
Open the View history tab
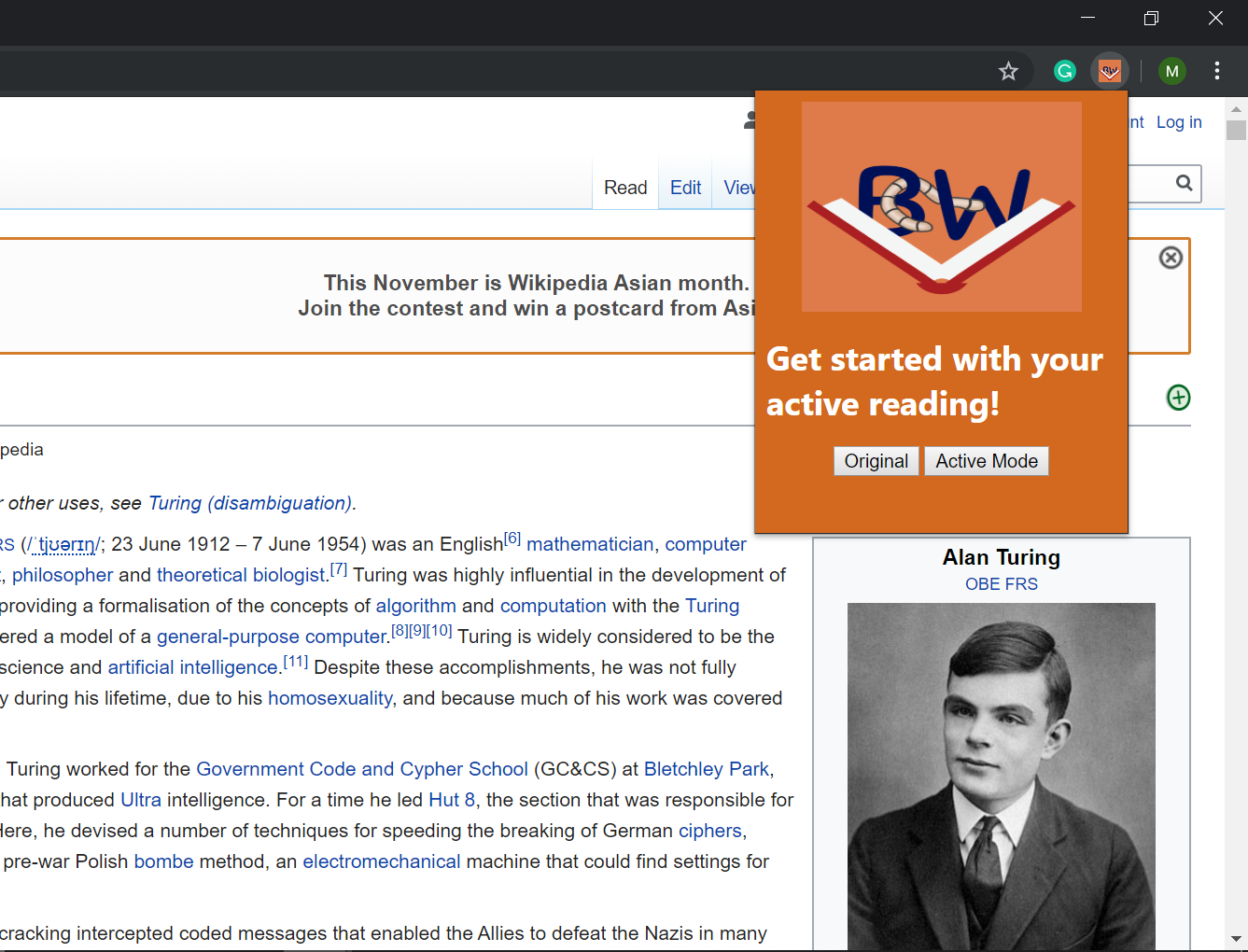point(742,187)
